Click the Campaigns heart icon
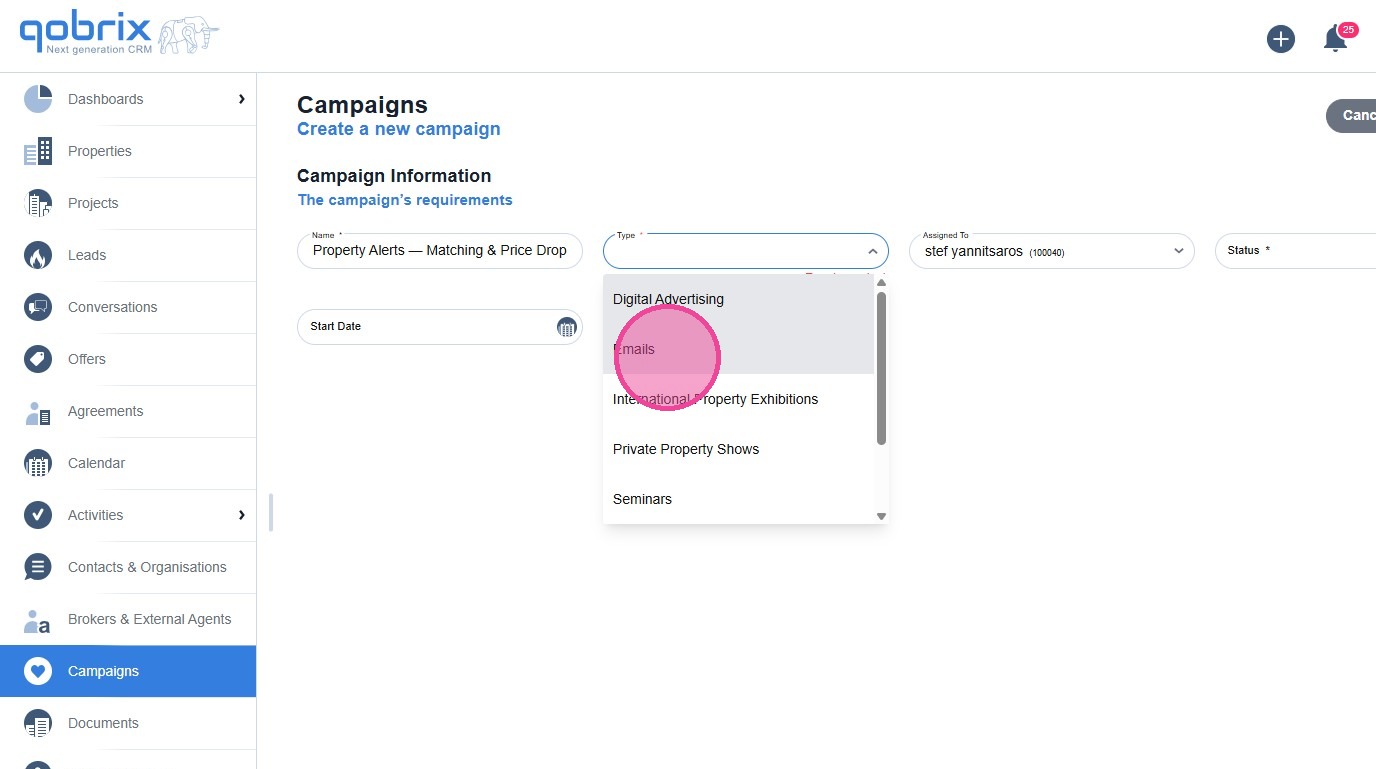This screenshot has height=769, width=1376. pyautogui.click(x=38, y=671)
